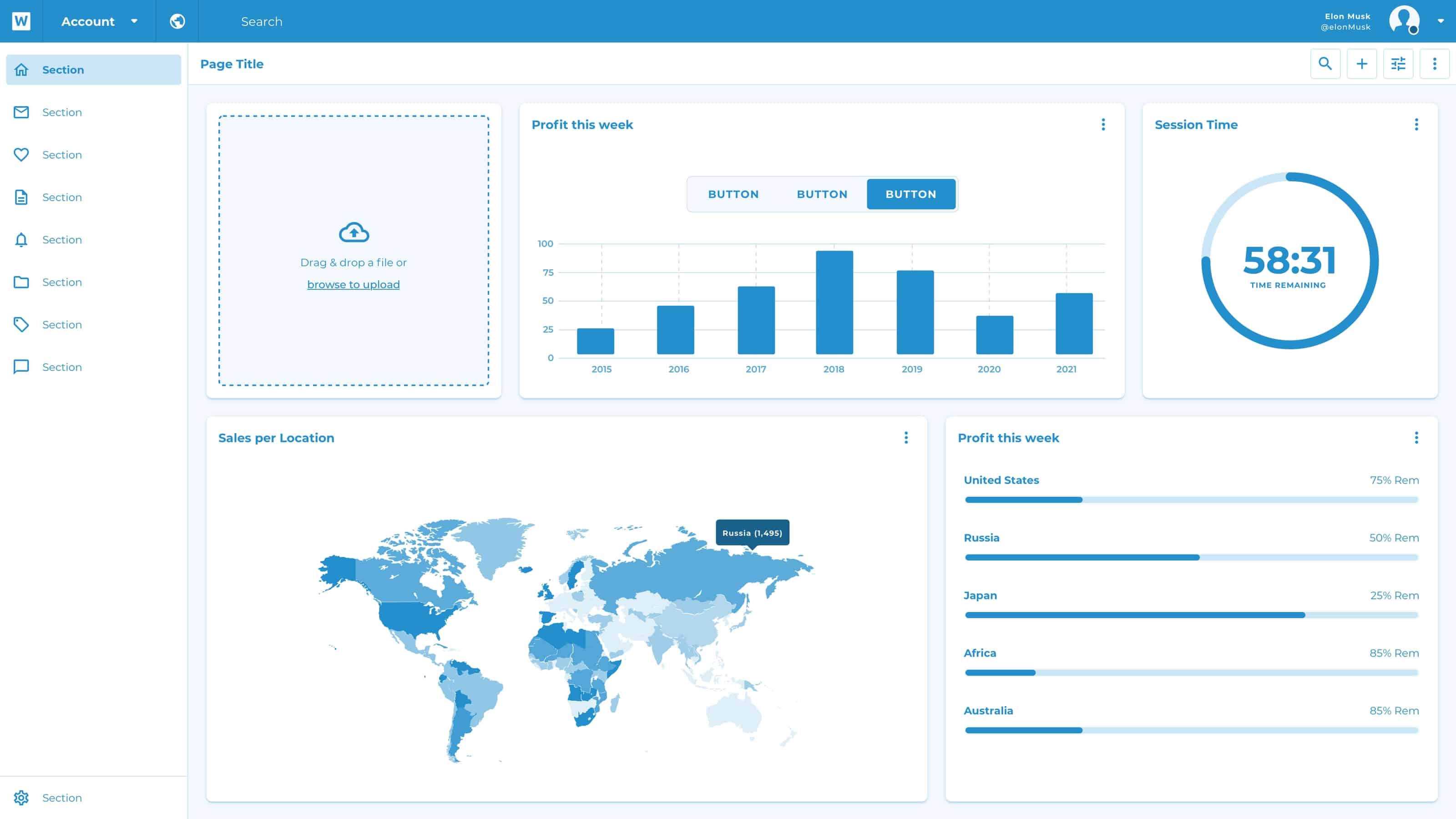This screenshot has width=1456, height=819.
Task: Open the Session Time card kebab menu
Action: click(1416, 124)
